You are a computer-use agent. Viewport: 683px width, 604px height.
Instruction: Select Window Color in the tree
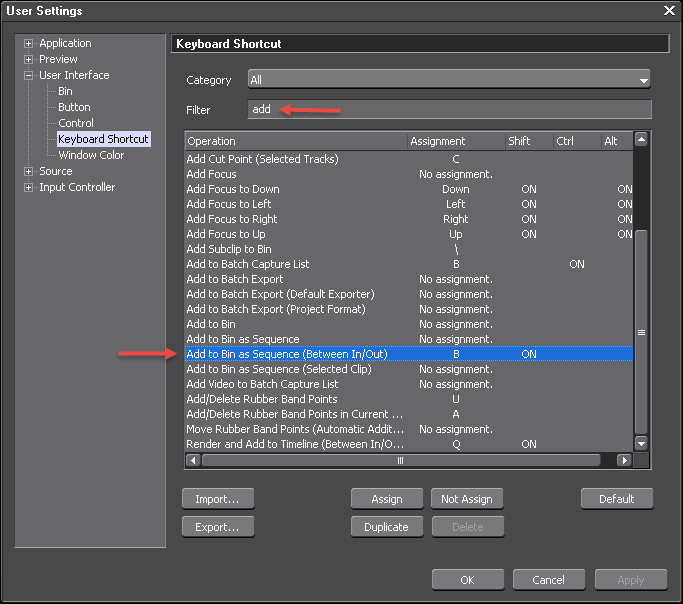point(91,155)
